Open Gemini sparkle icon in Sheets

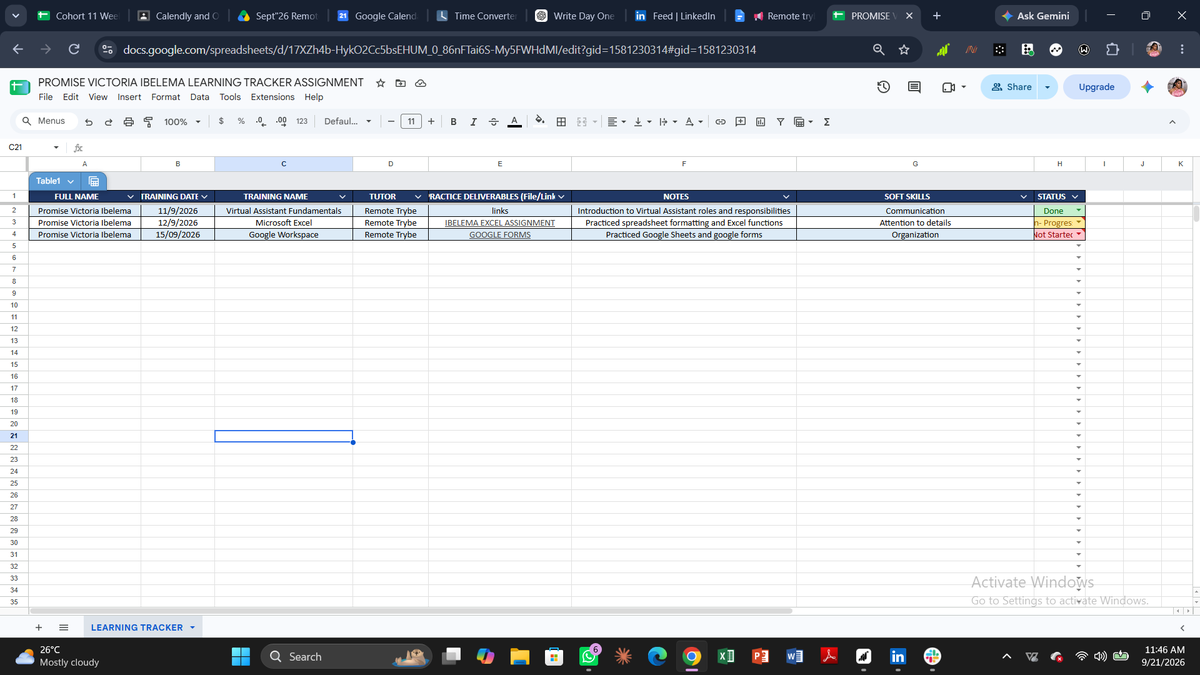coord(1146,87)
